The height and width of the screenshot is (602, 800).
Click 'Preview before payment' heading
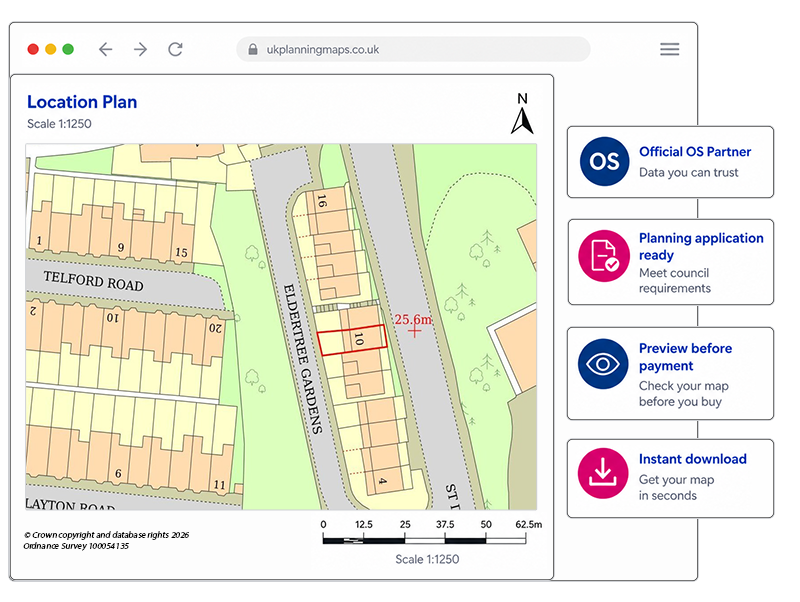tap(685, 357)
